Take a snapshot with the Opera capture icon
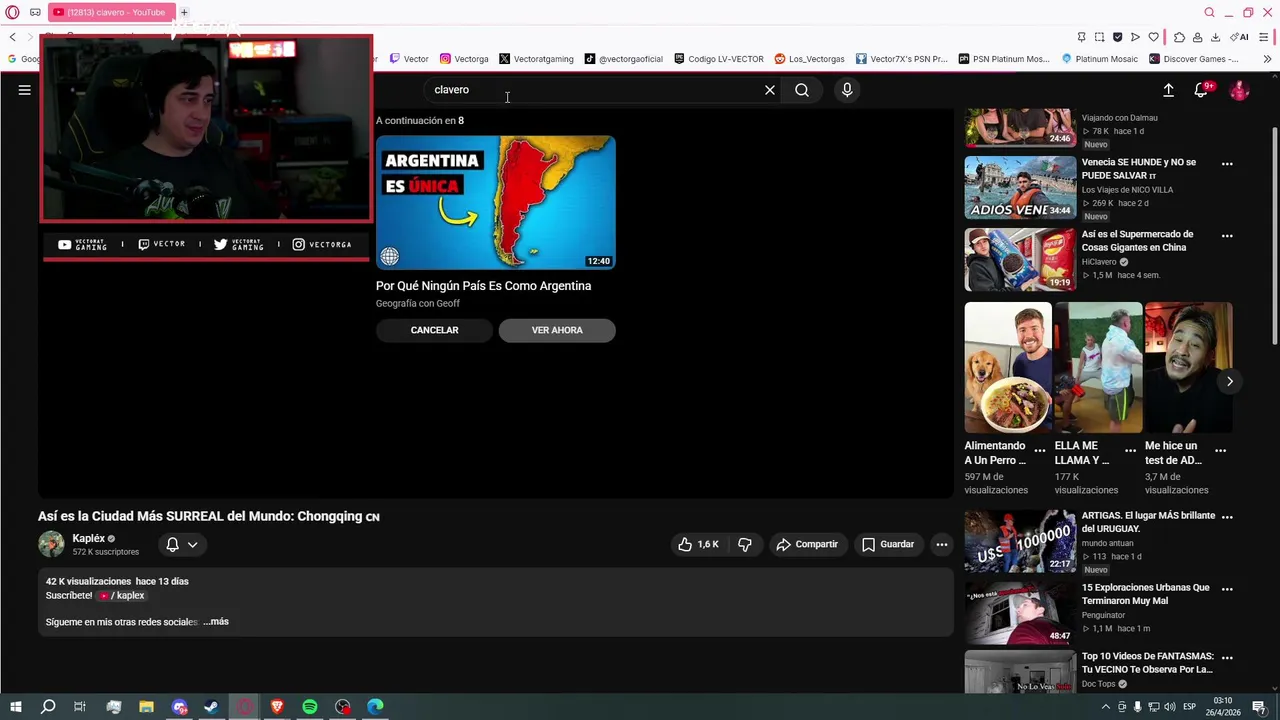Screen dimensions: 1280x720 point(1099,37)
